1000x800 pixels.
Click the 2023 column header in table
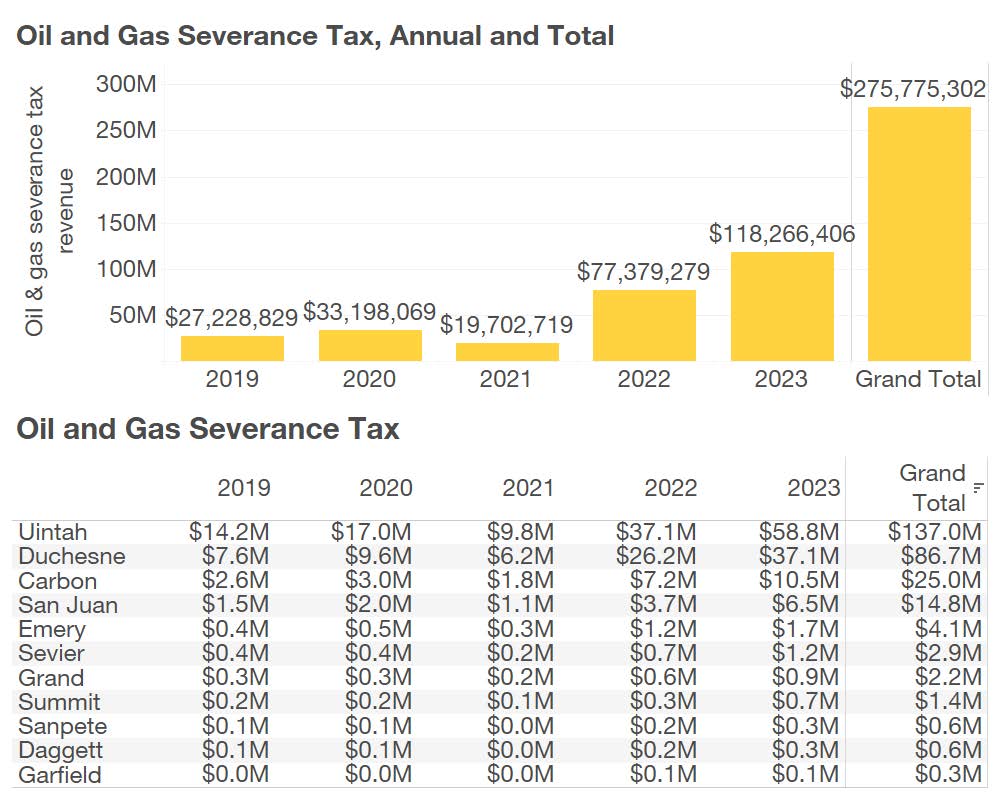(813, 488)
